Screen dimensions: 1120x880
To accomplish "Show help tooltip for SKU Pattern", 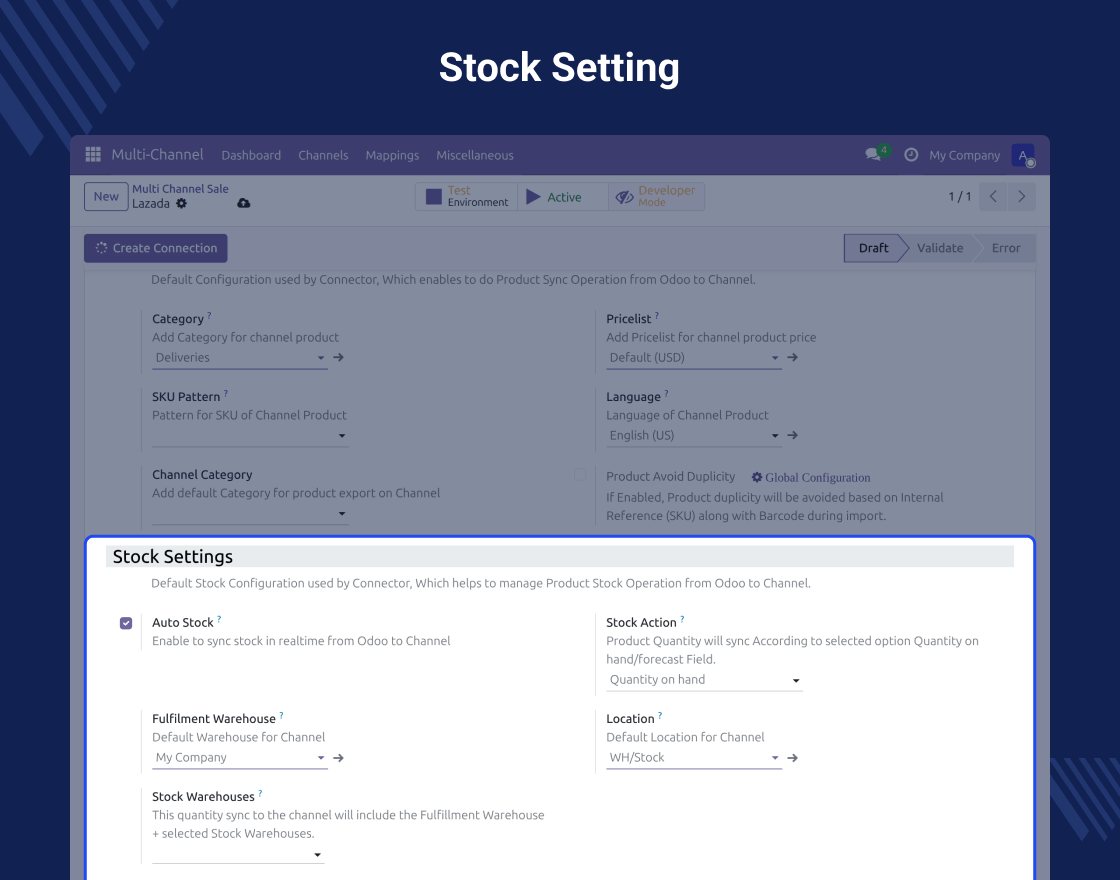I will tap(226, 393).
